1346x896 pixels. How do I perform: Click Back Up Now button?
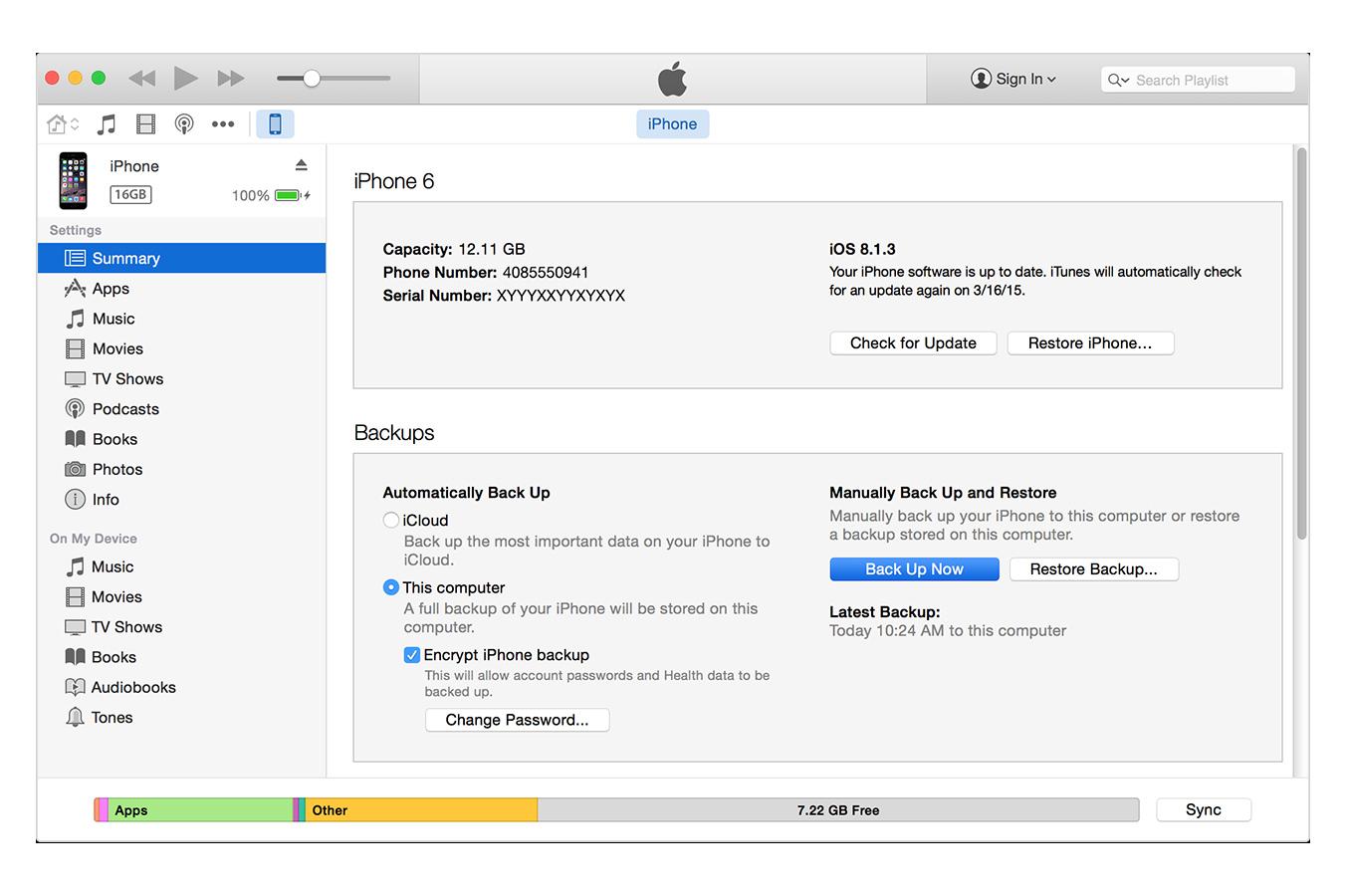click(914, 569)
